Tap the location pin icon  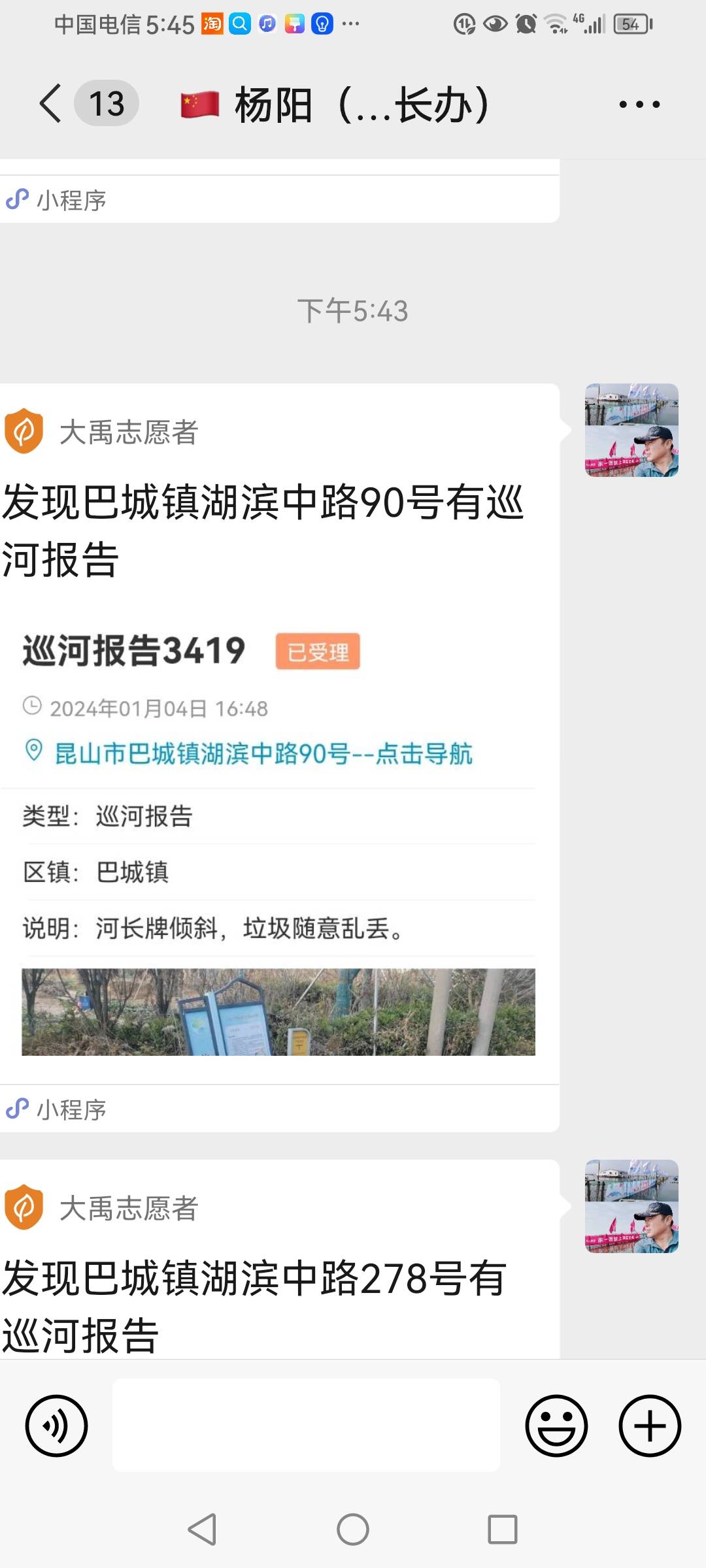(x=33, y=751)
